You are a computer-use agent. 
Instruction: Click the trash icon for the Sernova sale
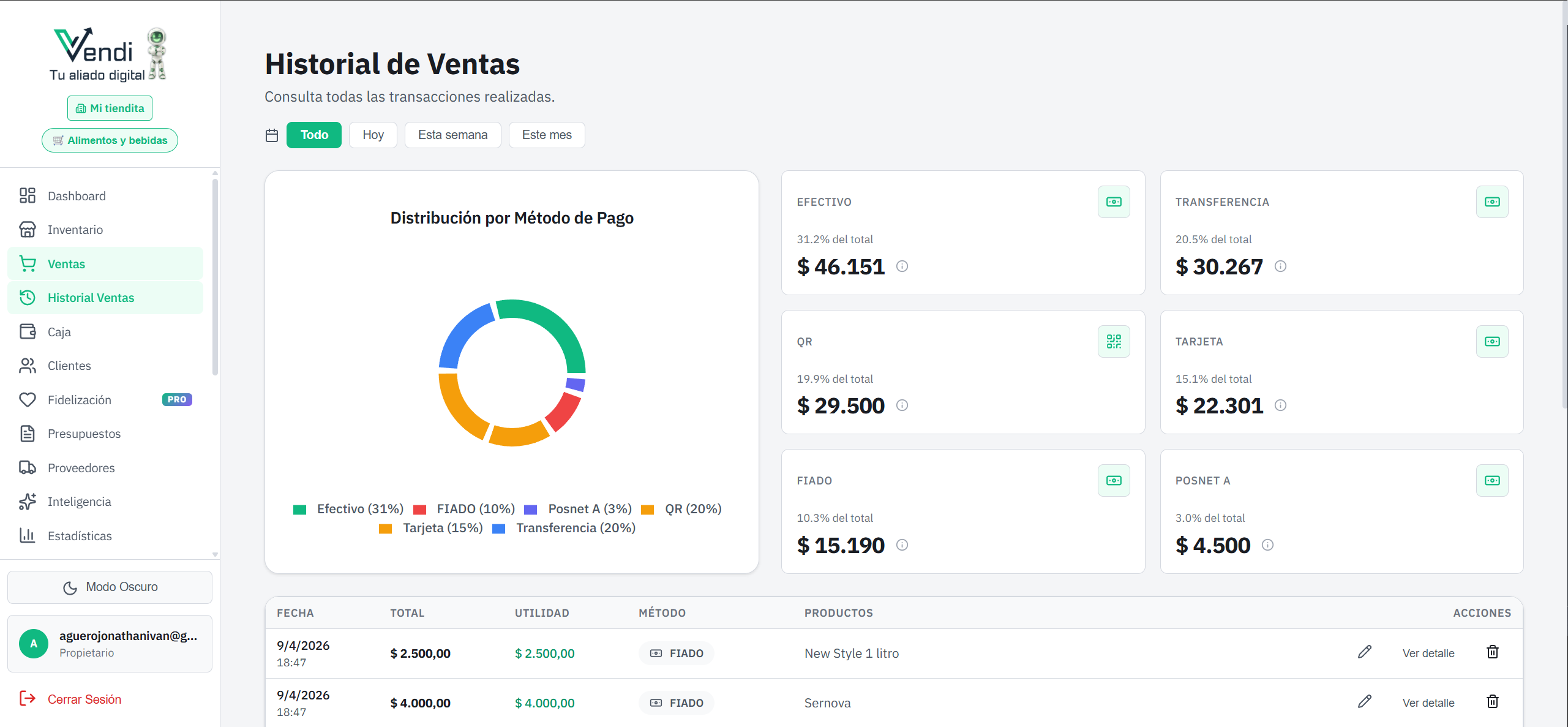[1493, 702]
